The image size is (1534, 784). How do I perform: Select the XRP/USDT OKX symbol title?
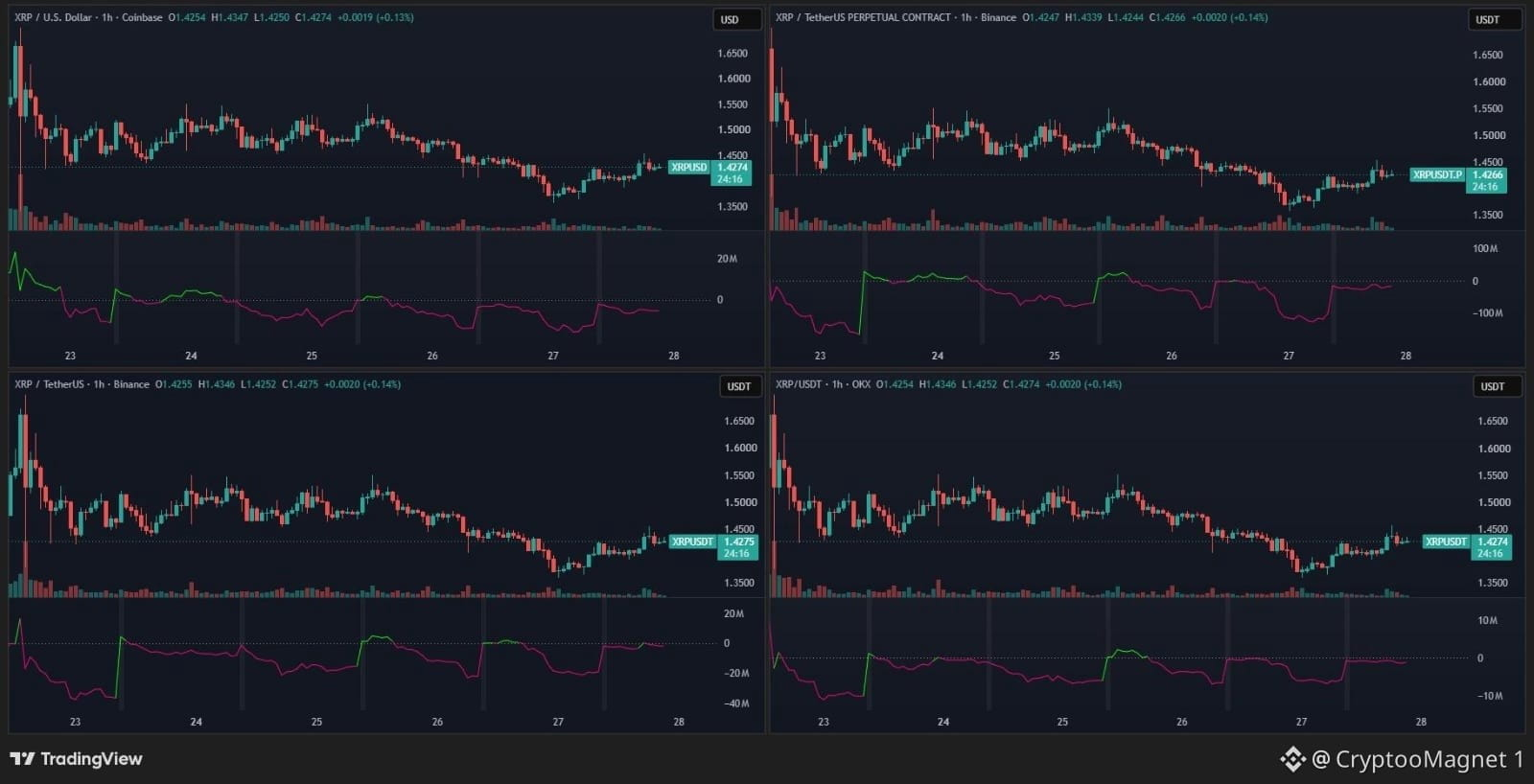click(823, 384)
